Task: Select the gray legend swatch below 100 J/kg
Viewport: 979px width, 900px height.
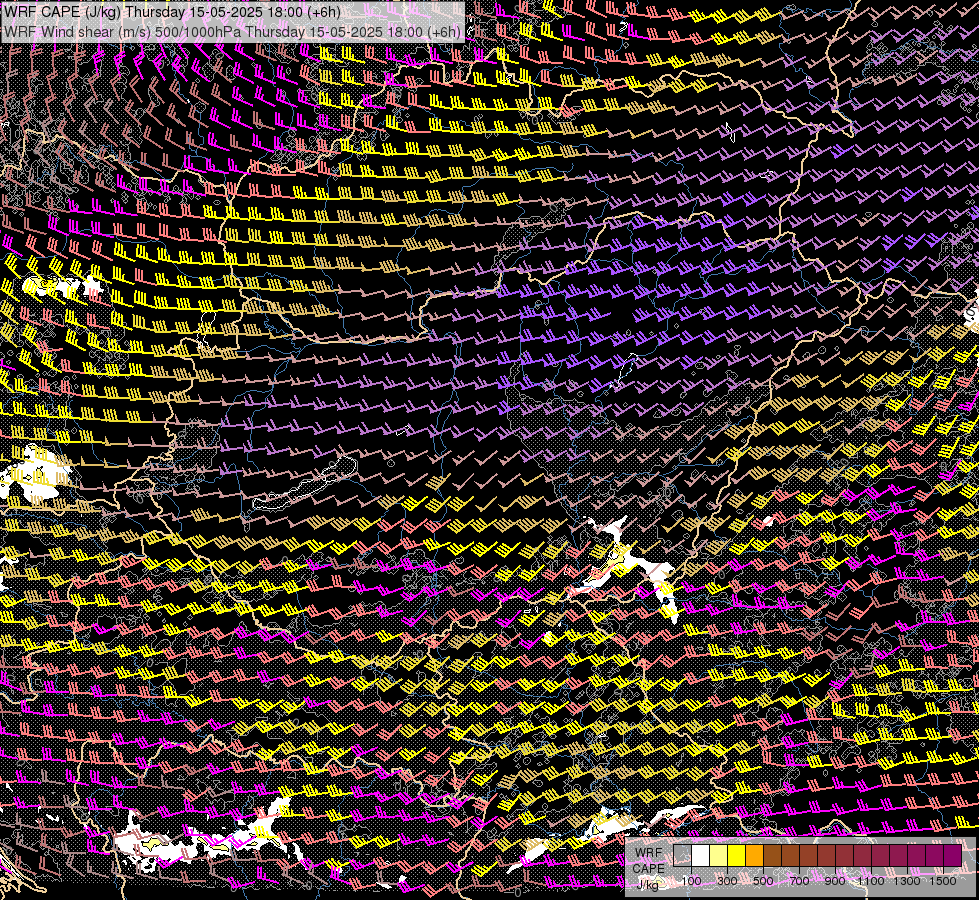Action: click(x=682, y=856)
